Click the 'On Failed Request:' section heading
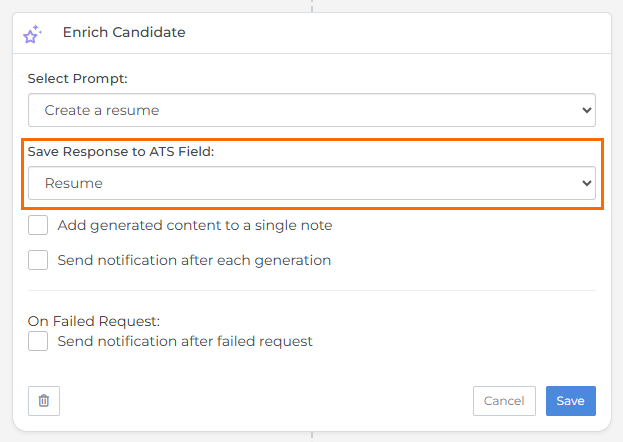 94,321
